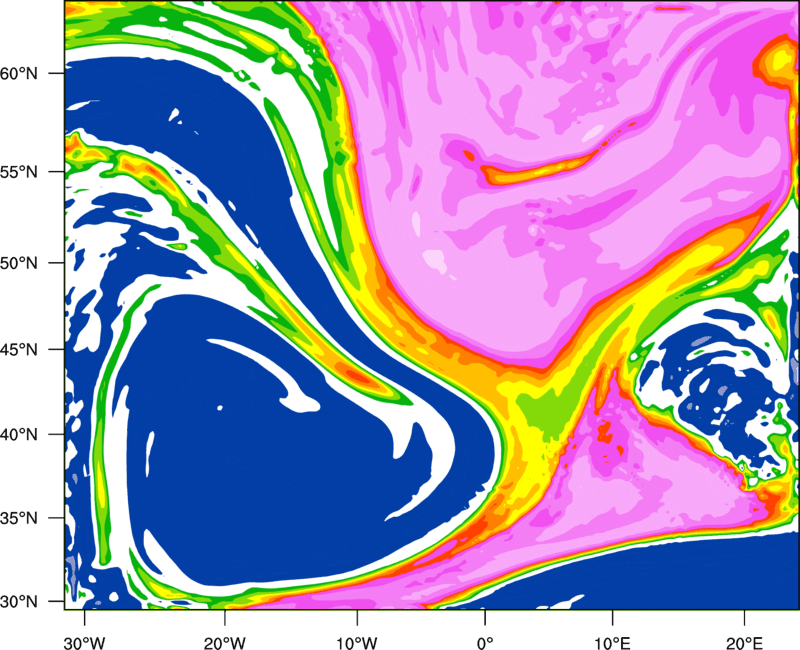Image resolution: width=800 pixels, height=650 pixels.
Task: Click the 30°W longitude label
Action: (x=84, y=643)
